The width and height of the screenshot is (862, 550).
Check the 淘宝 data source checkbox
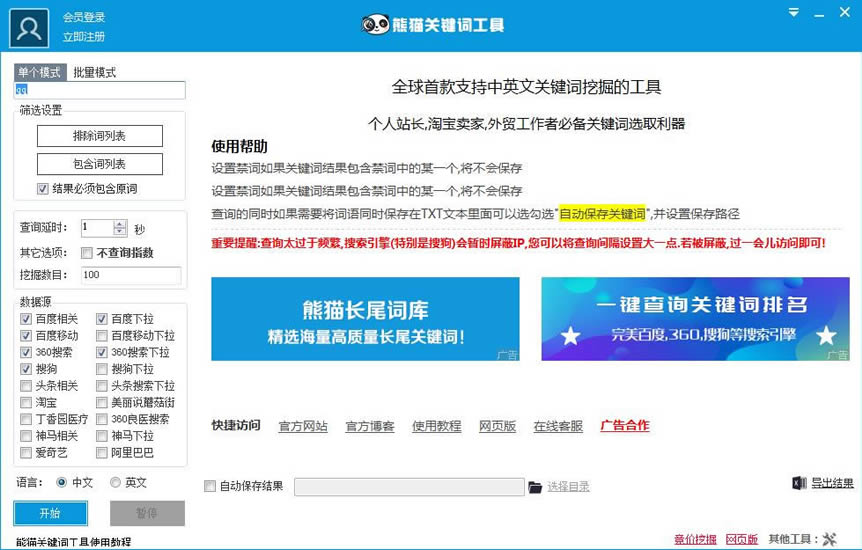[x=26, y=402]
